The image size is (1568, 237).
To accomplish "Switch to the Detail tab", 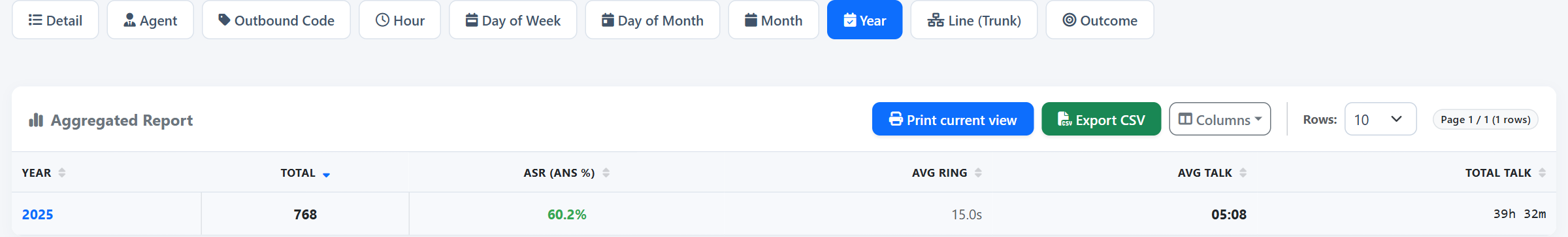I will pyautogui.click(x=56, y=20).
